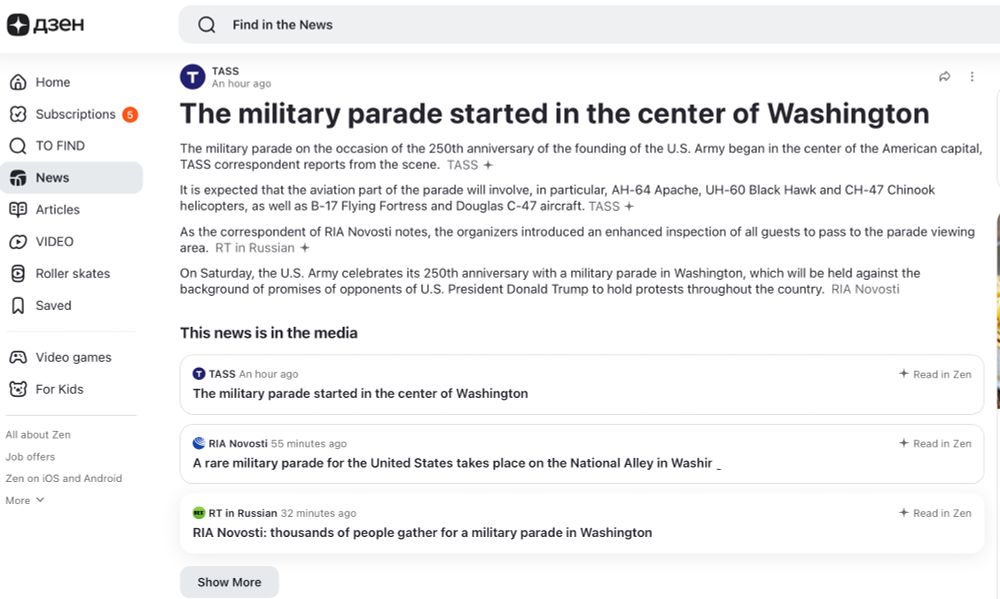The height and width of the screenshot is (599, 1000).
Task: Click the share arrow icon
Action: (x=945, y=77)
